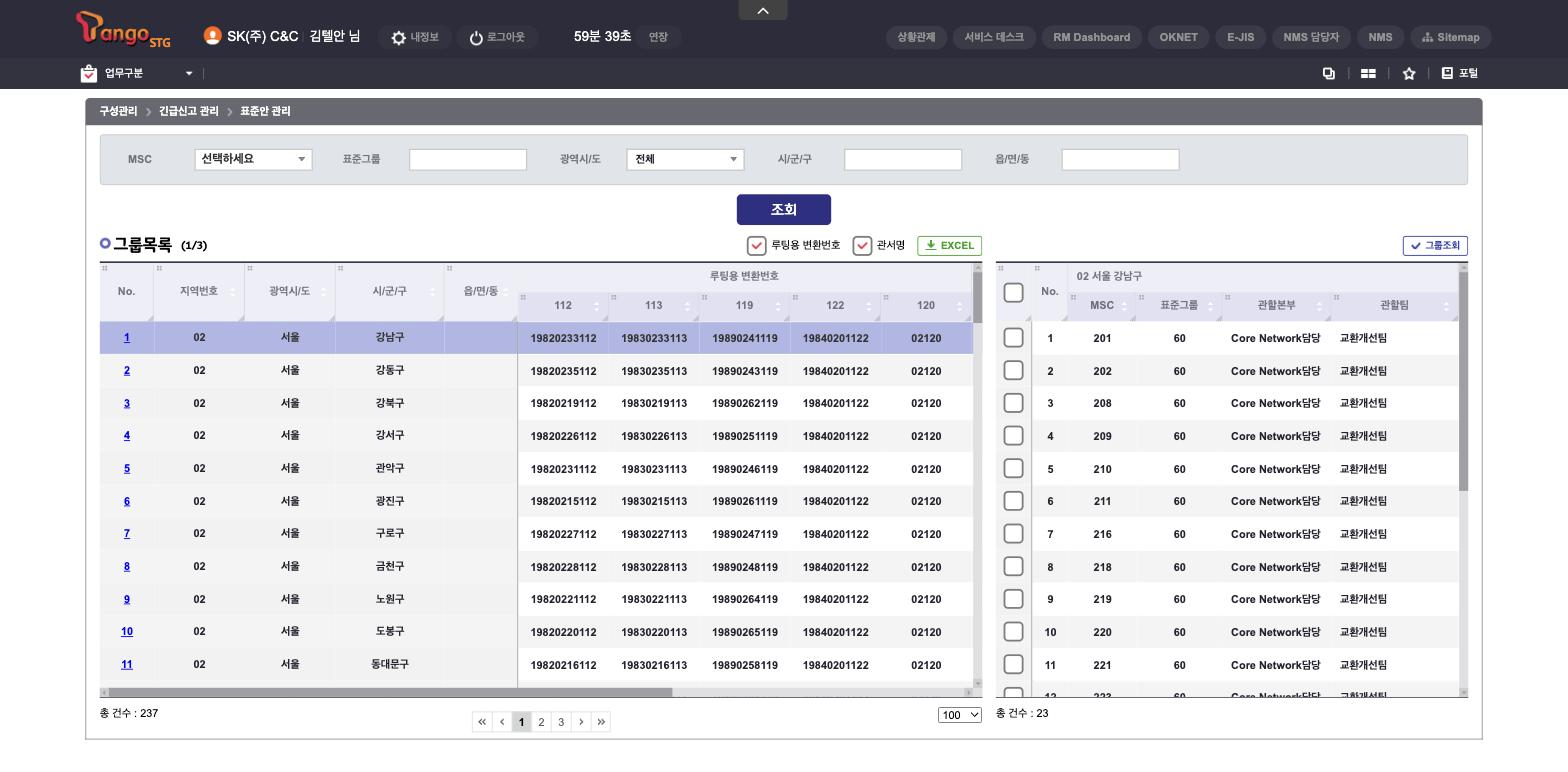Click the 표준그룹 input field
Screen dimensions: 1568x772
(x=468, y=160)
